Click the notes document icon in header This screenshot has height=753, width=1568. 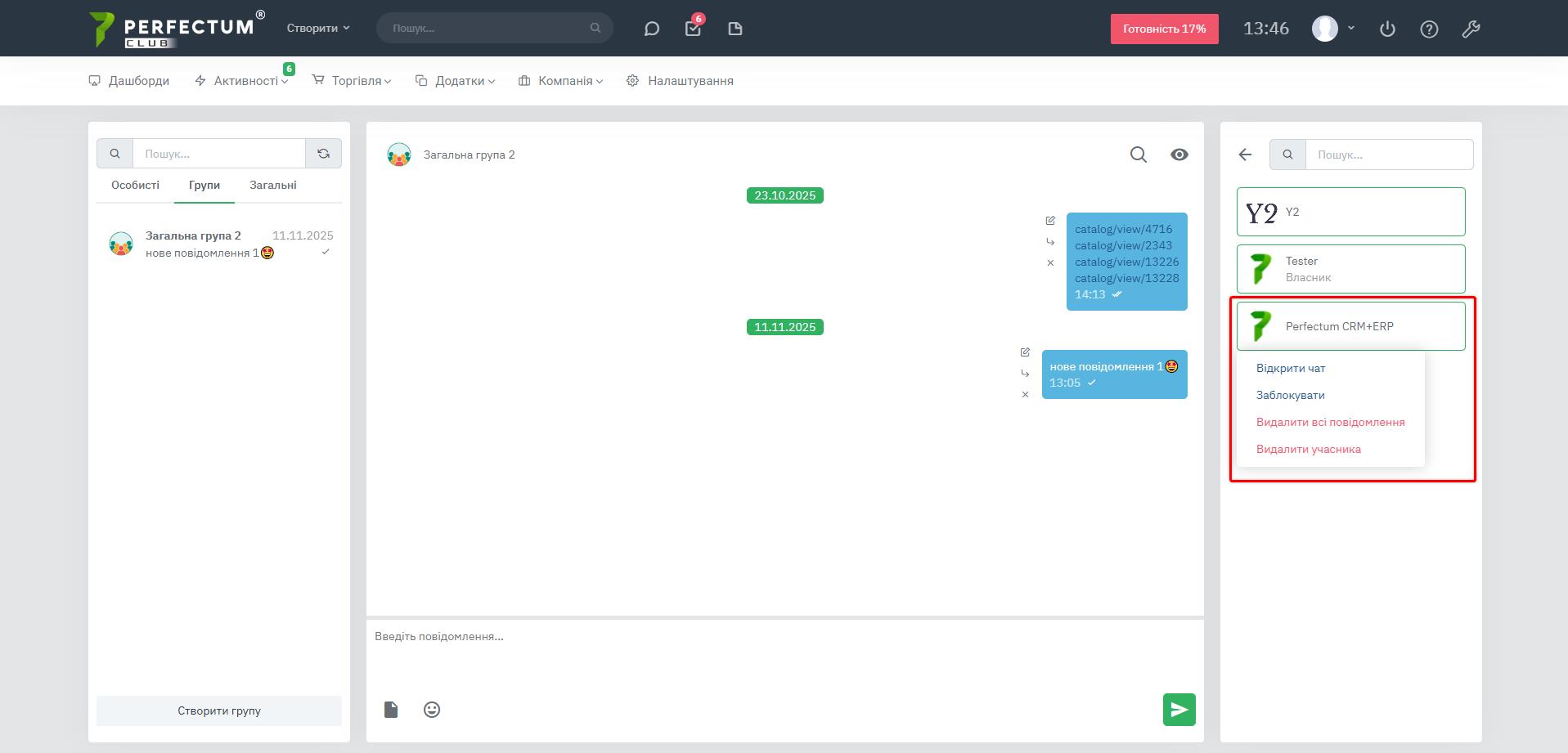pos(735,29)
